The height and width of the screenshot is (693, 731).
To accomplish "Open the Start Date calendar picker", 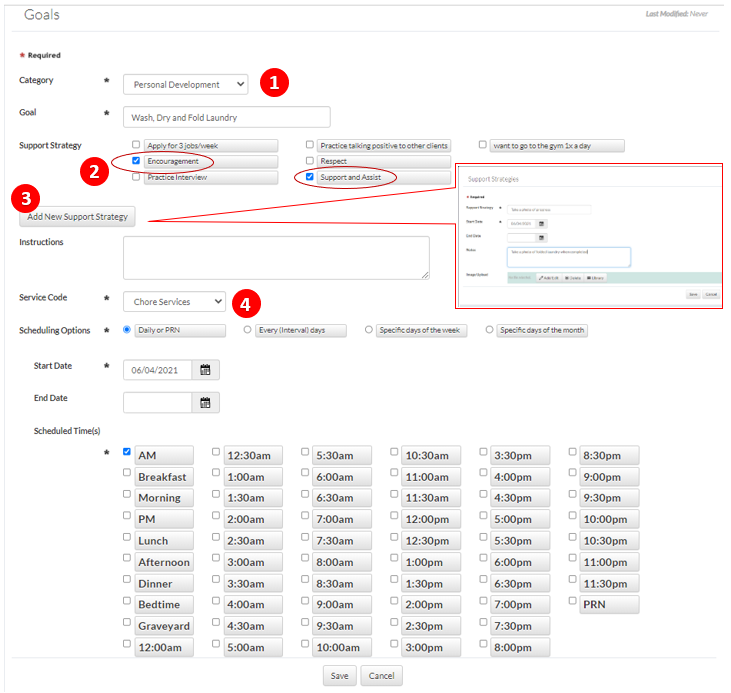I will (x=205, y=370).
